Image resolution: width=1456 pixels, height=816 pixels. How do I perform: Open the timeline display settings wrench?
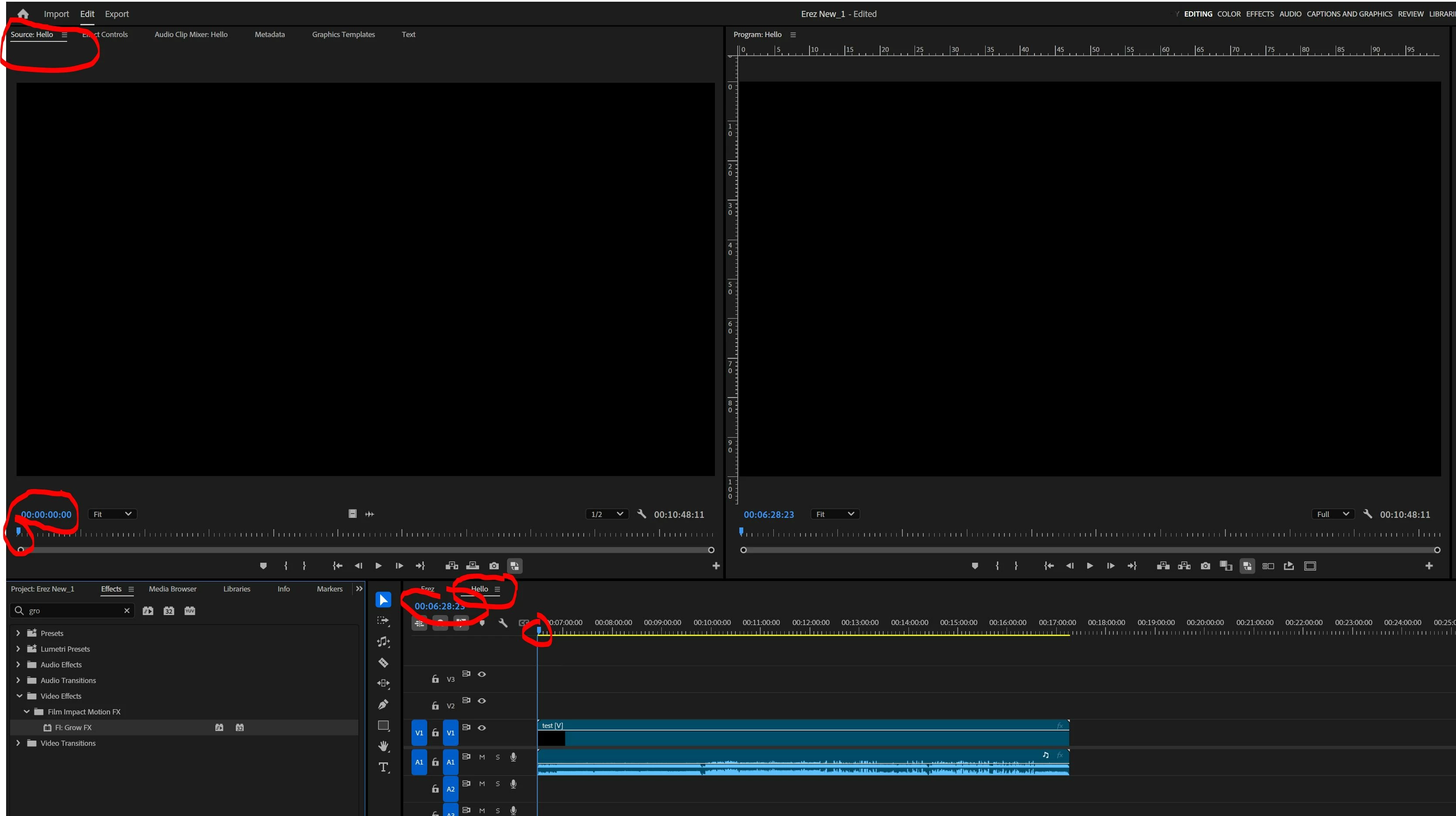(x=503, y=623)
